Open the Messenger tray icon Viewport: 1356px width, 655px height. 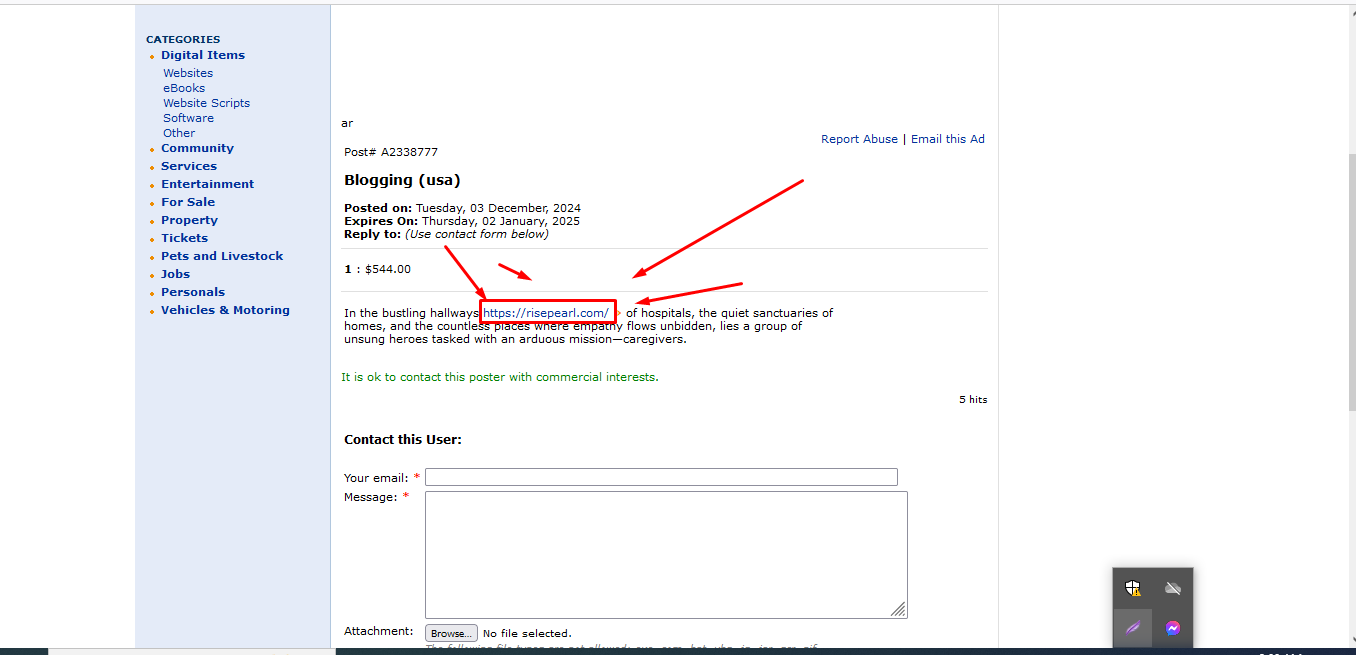[1173, 628]
